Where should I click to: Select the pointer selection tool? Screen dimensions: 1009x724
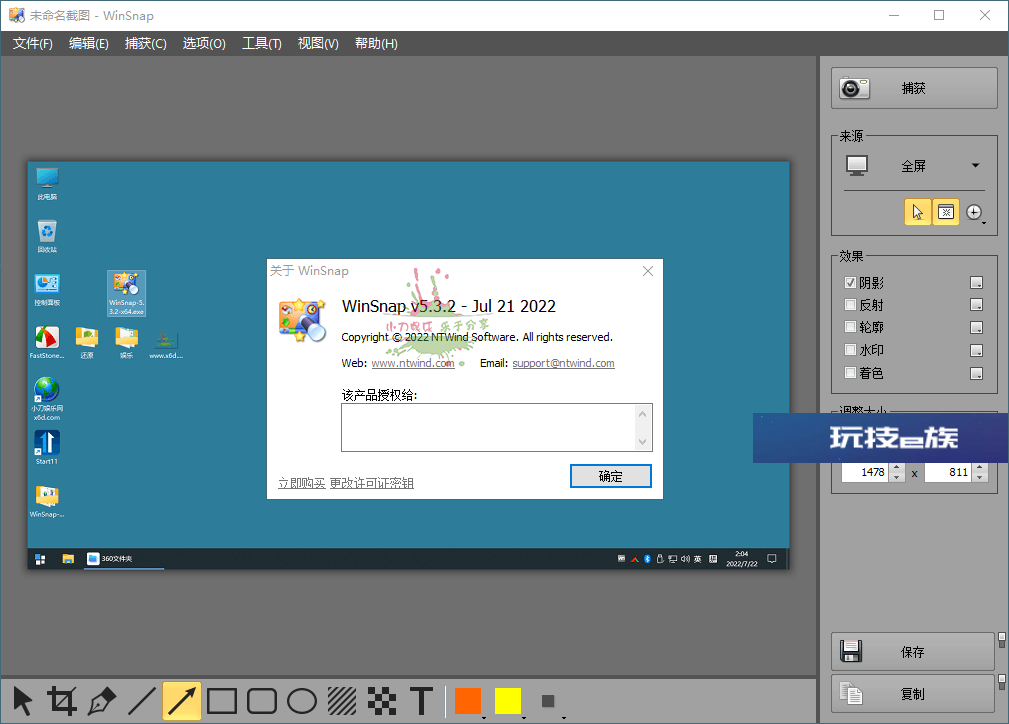click(23, 701)
